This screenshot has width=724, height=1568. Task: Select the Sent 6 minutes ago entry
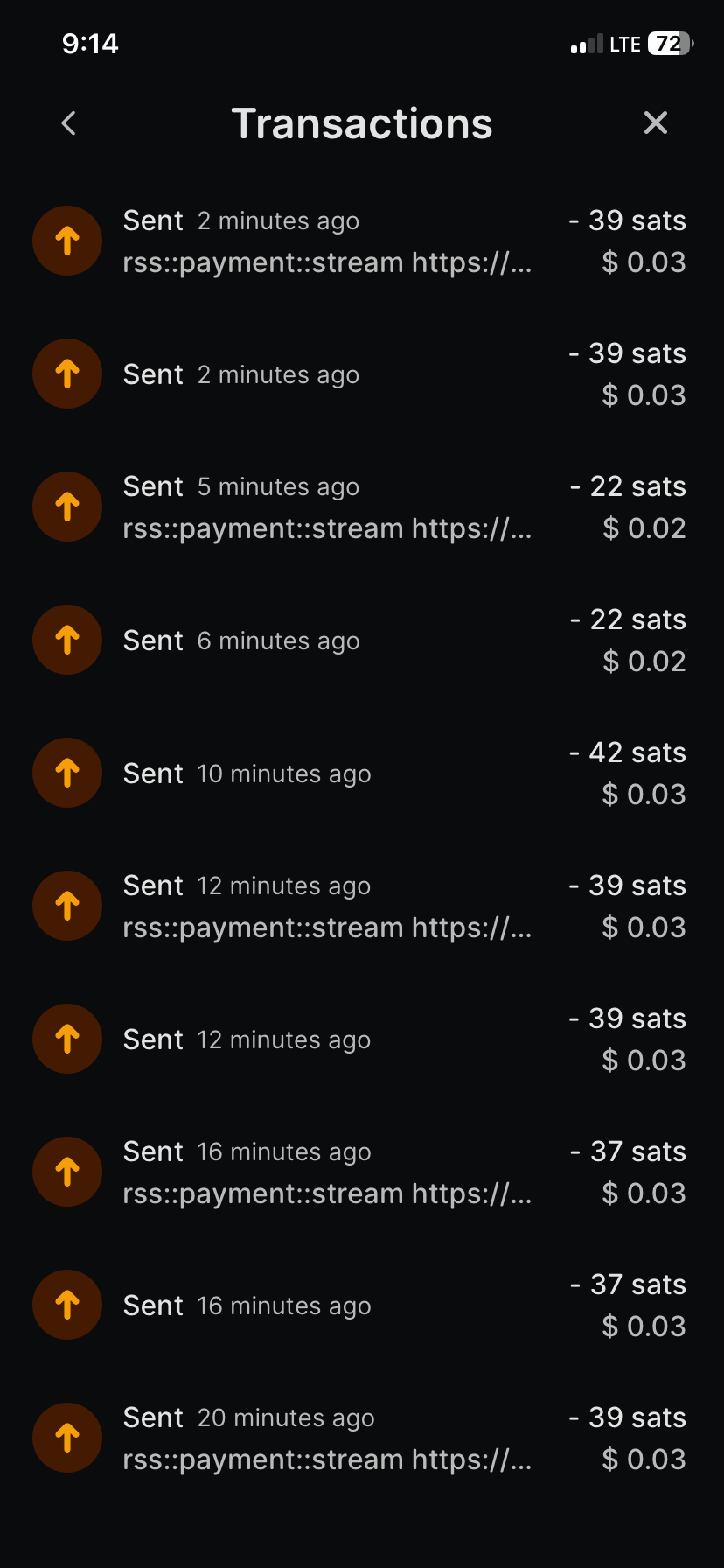[x=241, y=640]
